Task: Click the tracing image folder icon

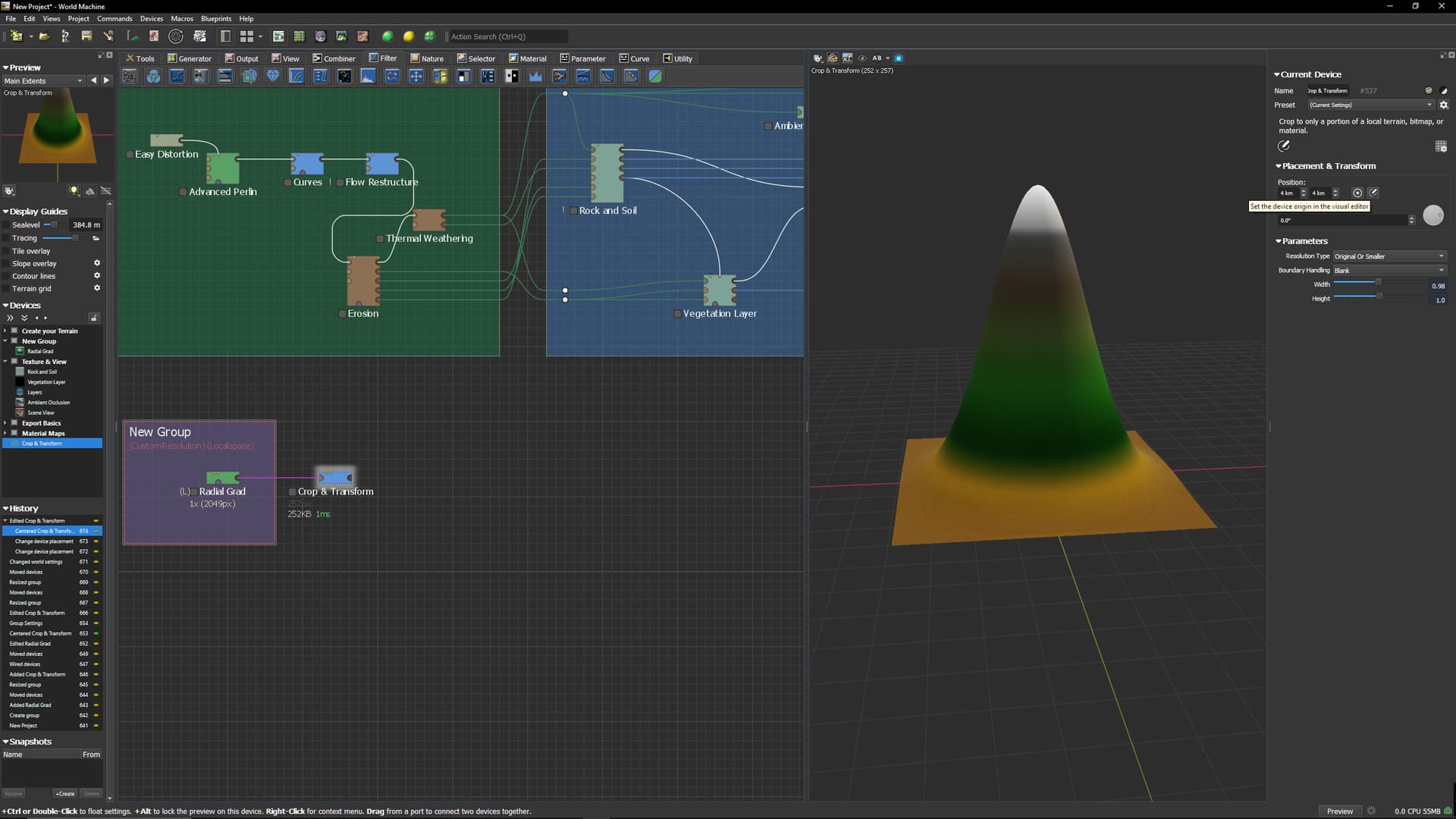Action: [96, 238]
